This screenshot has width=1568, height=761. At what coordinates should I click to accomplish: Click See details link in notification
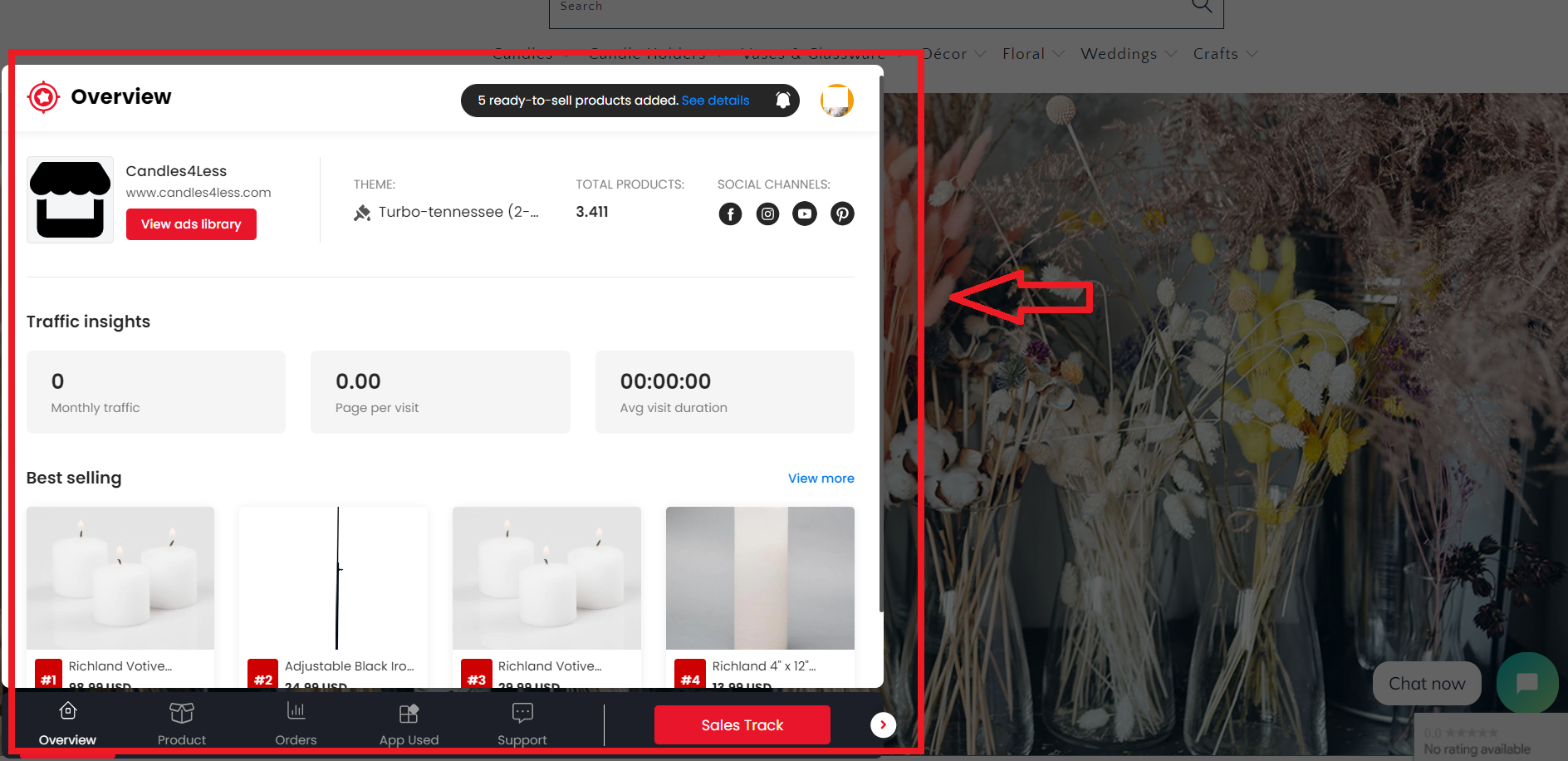pyautogui.click(x=715, y=101)
